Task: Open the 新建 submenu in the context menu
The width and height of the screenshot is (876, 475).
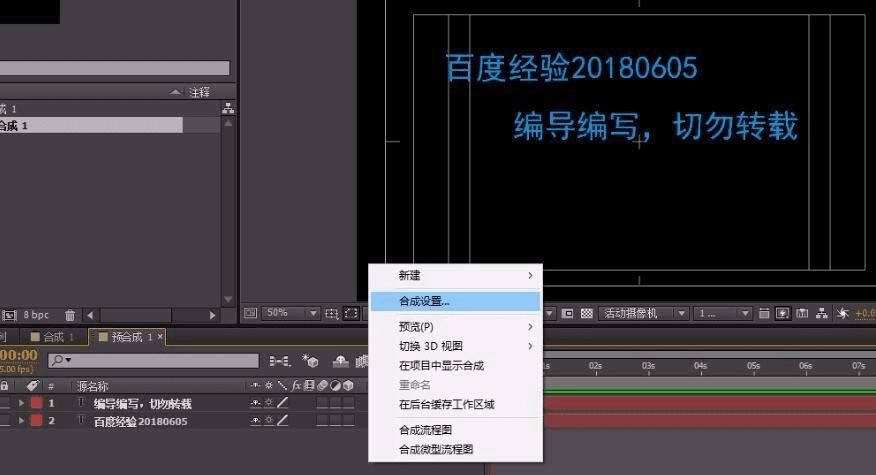Action: pyautogui.click(x=455, y=276)
